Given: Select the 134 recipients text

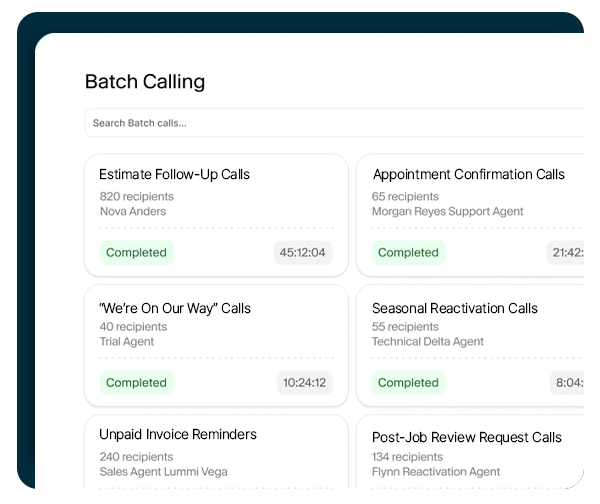Looking at the screenshot, I should (x=407, y=457).
